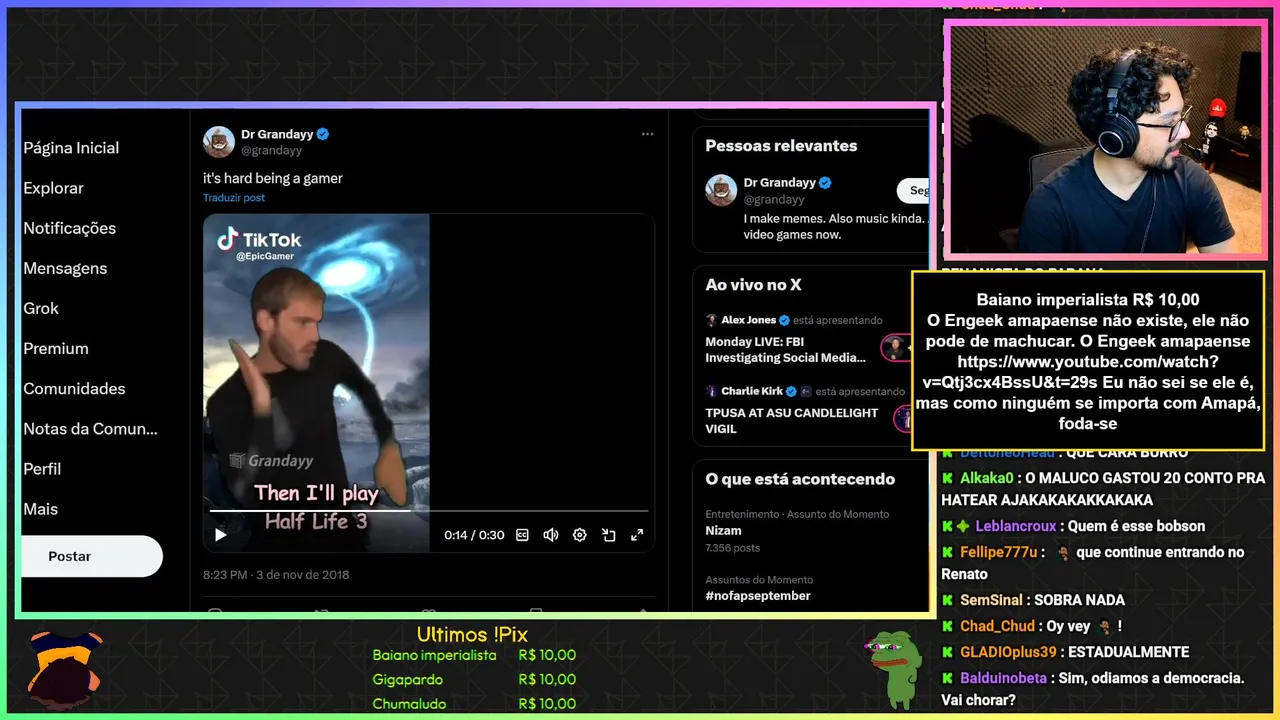Click chat username Fellipe777u
Image resolution: width=1280 pixels, height=720 pixels.
[x=999, y=552]
